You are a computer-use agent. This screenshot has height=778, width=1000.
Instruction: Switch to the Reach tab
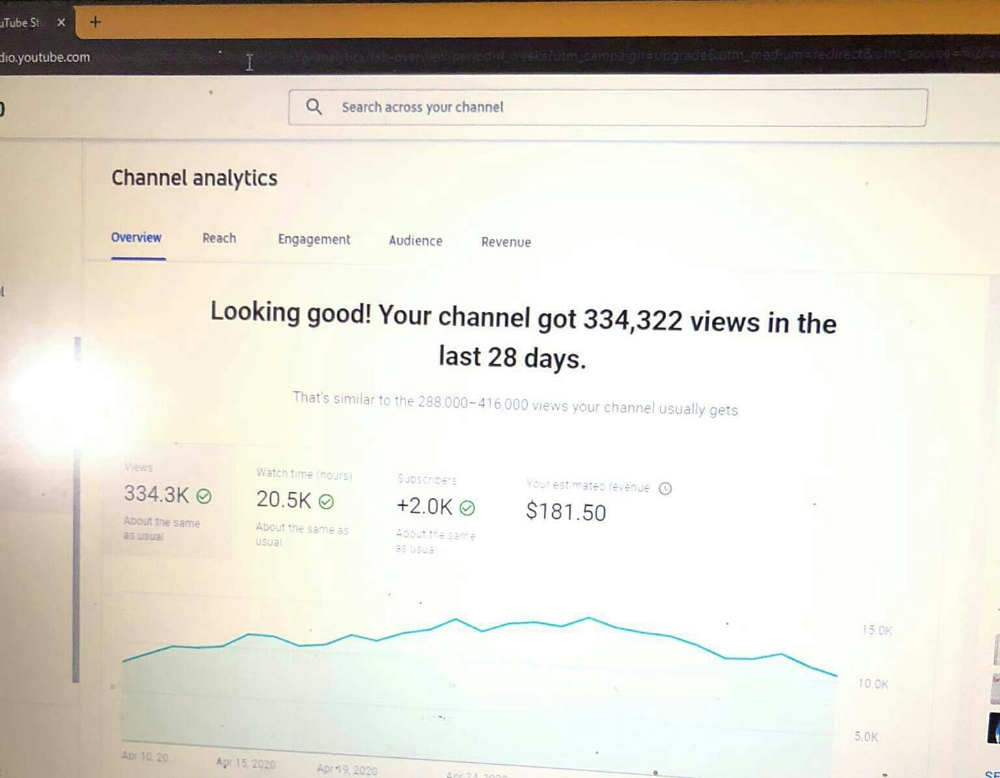(219, 239)
